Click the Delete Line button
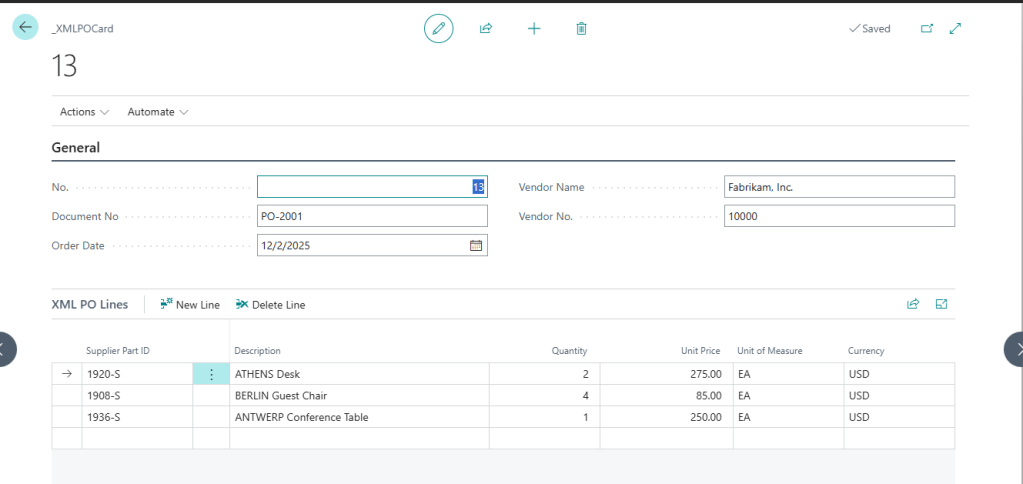The width and height of the screenshot is (1023, 484). point(271,305)
